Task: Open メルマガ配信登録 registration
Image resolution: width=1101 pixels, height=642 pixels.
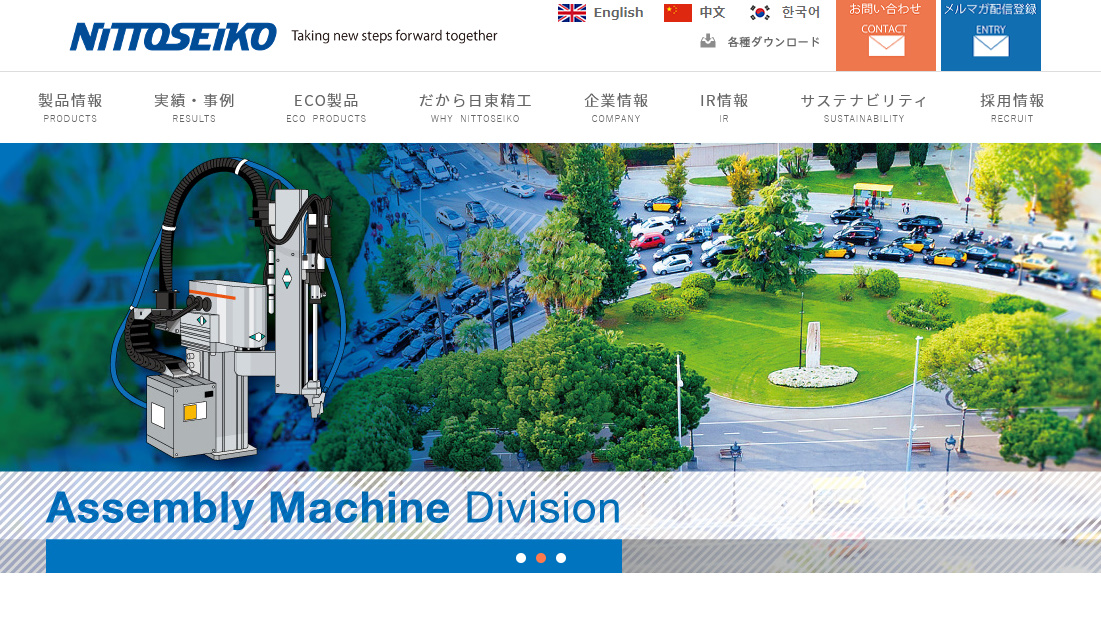Action: 991,35
